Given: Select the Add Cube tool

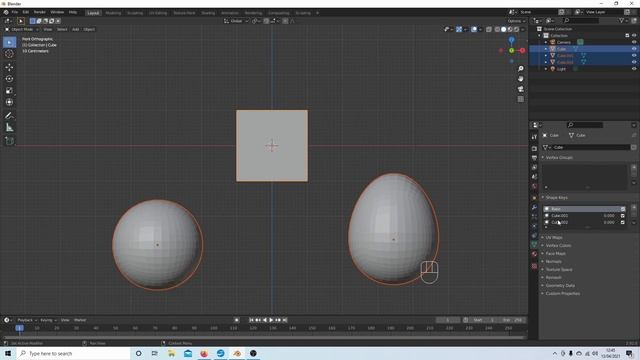Looking at the screenshot, I should coord(9,141).
